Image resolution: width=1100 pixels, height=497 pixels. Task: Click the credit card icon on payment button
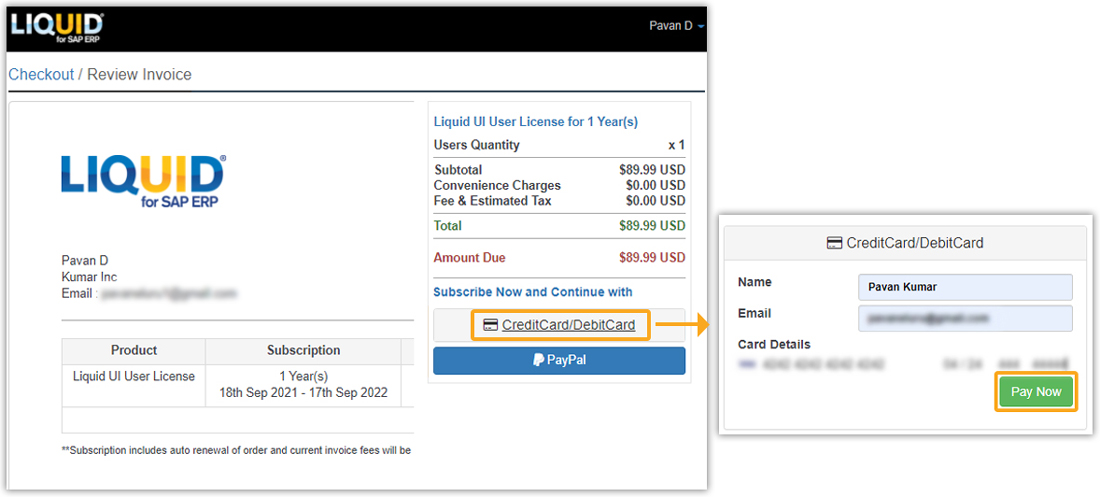pyautogui.click(x=491, y=325)
